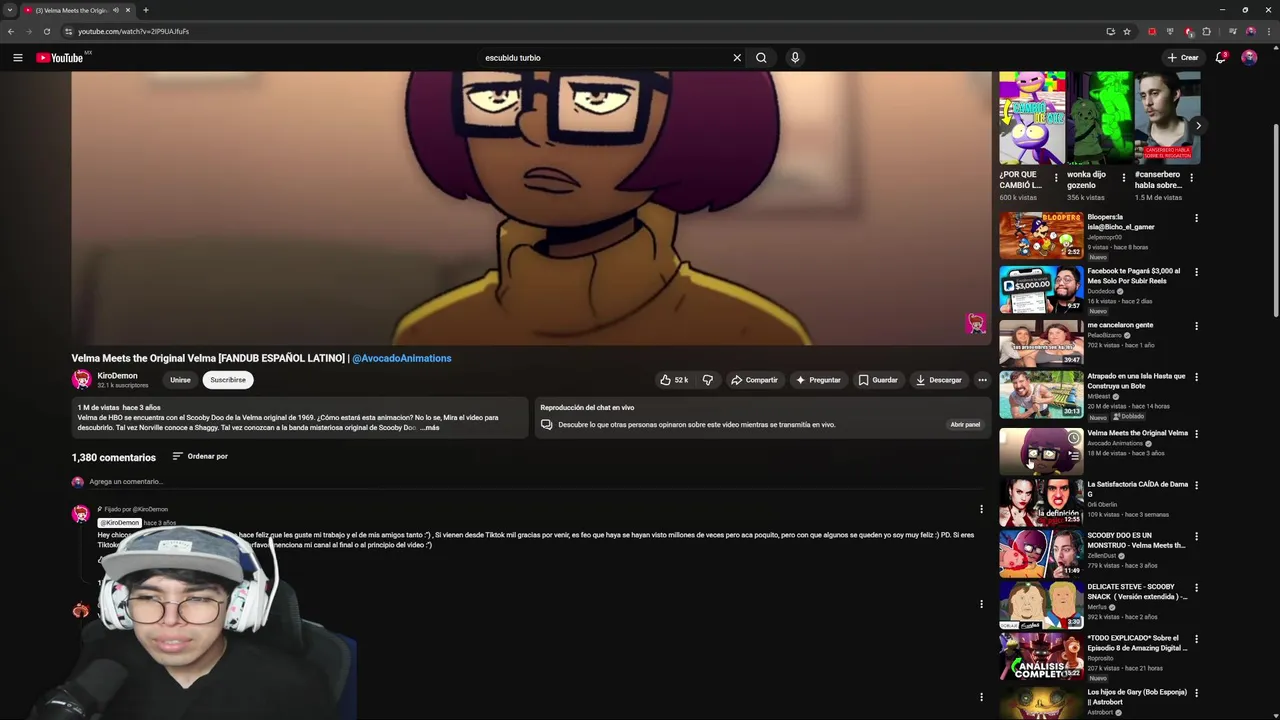This screenshot has width=1280, height=720.
Task: Click channel watermark on video corner
Action: (x=976, y=323)
